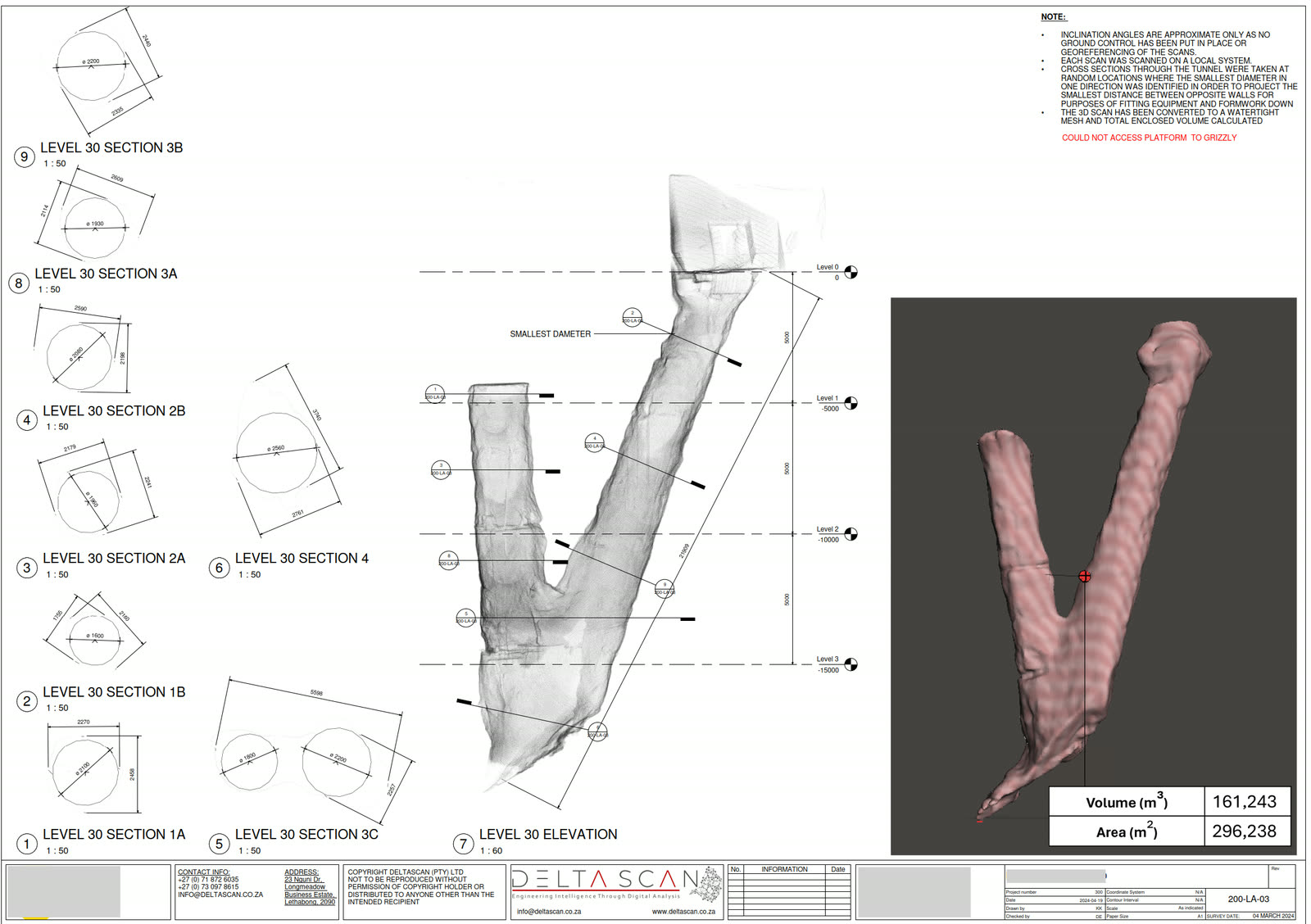1311x924 pixels.
Task: Click the Level 0 datum target symbol
Action: pyautogui.click(x=851, y=272)
